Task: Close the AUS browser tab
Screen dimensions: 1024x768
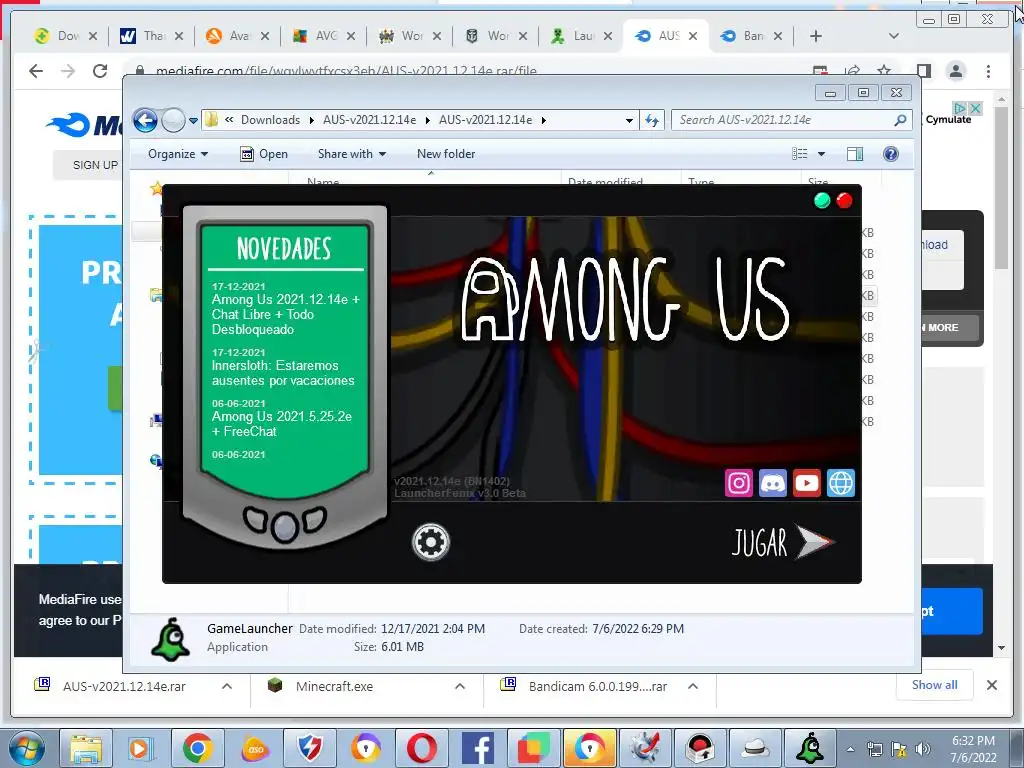Action: tap(693, 36)
